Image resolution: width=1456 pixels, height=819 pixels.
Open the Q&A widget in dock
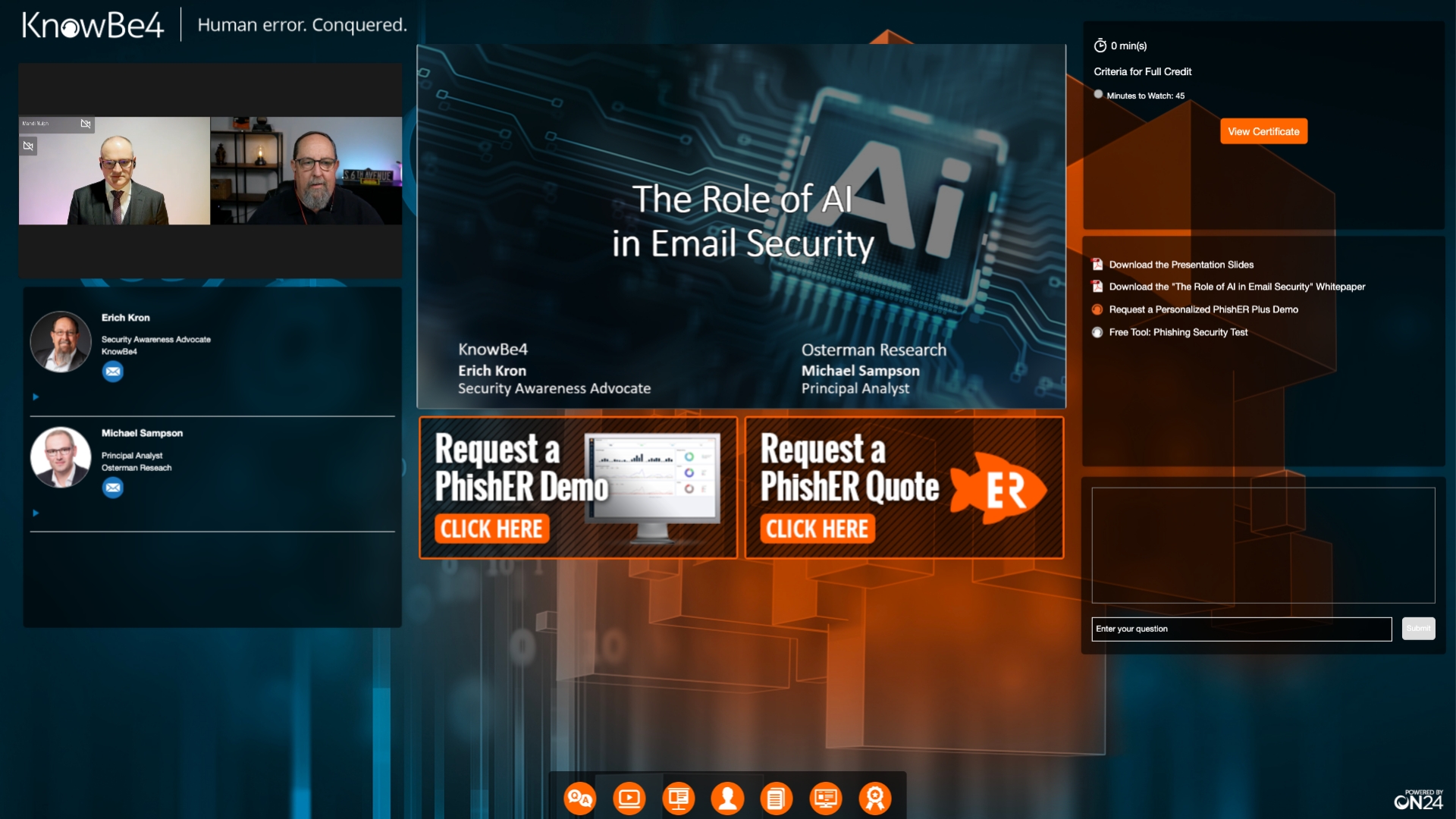[x=580, y=798]
